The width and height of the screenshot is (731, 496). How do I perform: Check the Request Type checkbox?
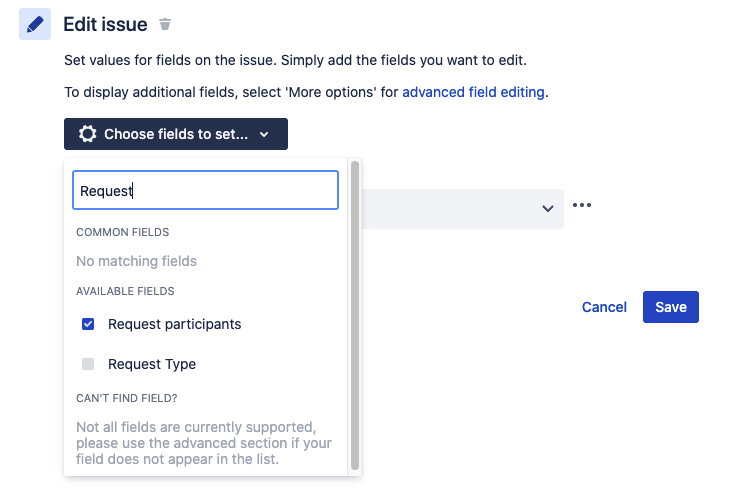pos(88,364)
